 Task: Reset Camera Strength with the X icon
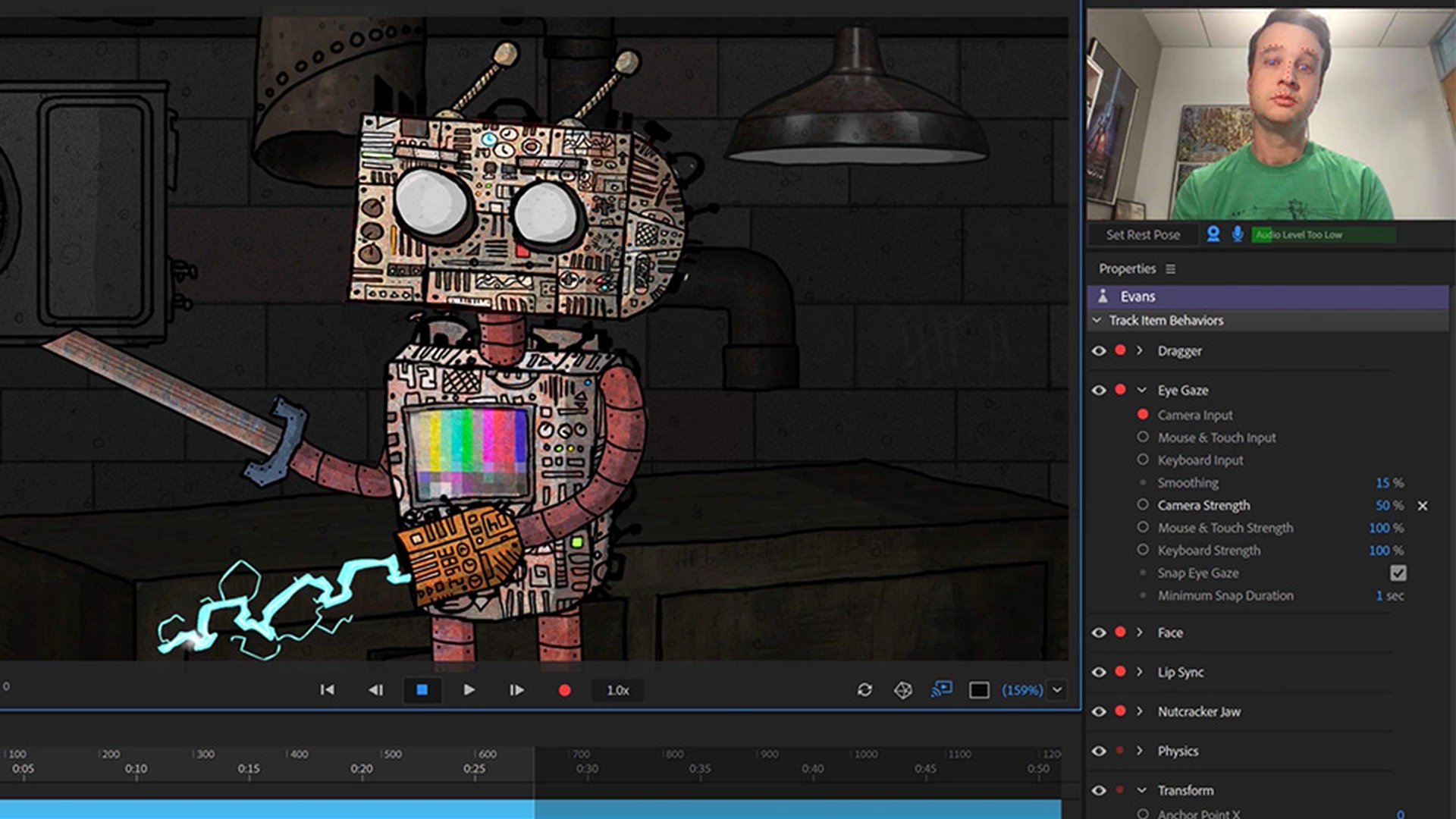pos(1423,506)
